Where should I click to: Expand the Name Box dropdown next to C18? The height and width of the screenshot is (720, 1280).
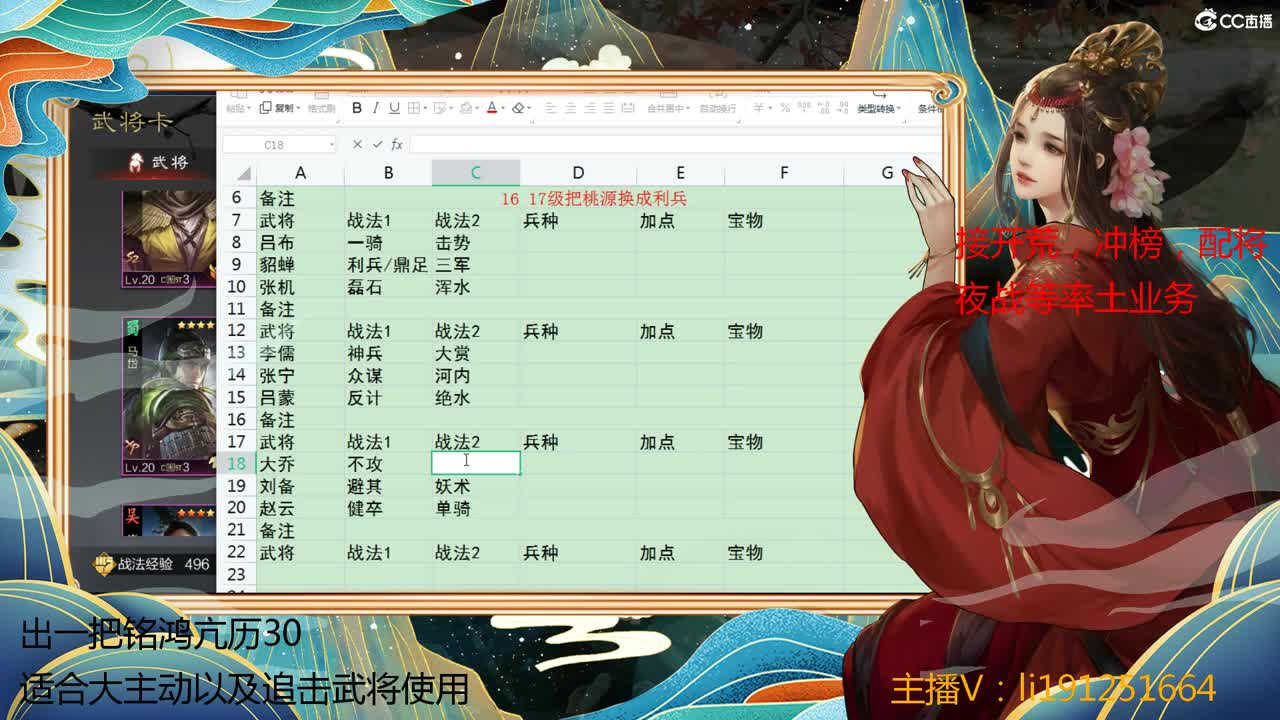pos(332,145)
